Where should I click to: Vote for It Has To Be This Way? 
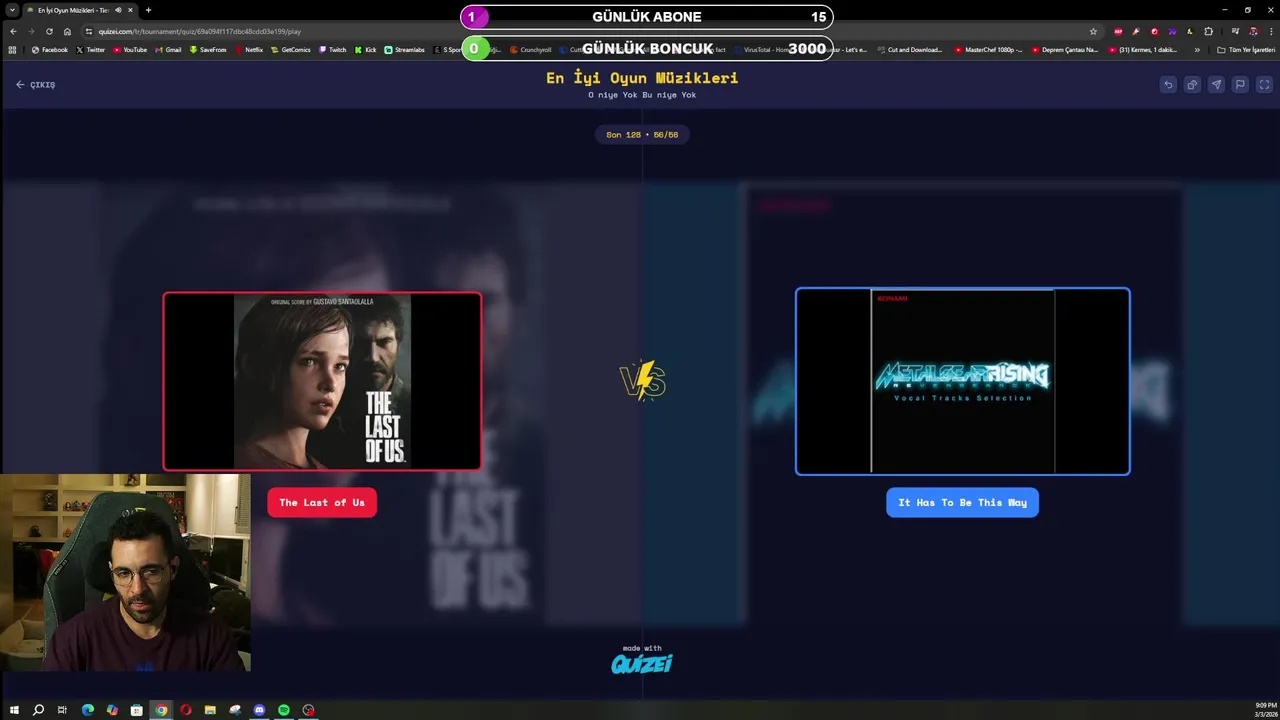[962, 502]
